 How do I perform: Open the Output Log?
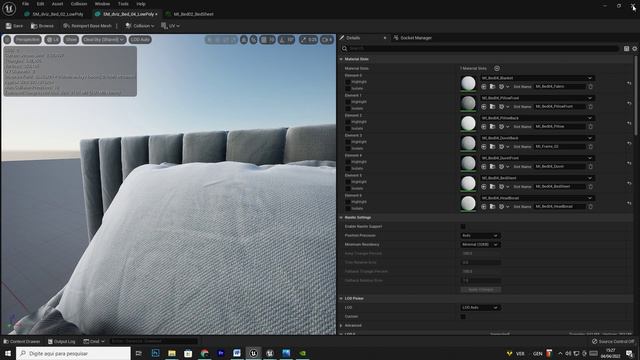point(62,341)
